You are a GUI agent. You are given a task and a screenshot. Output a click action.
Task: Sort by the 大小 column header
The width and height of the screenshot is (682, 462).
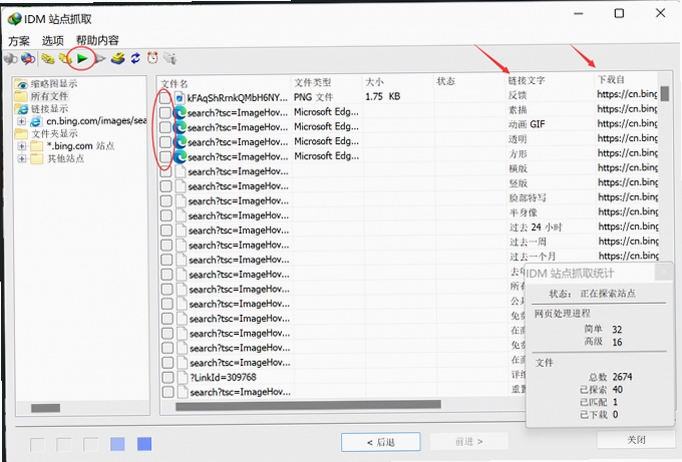point(398,81)
